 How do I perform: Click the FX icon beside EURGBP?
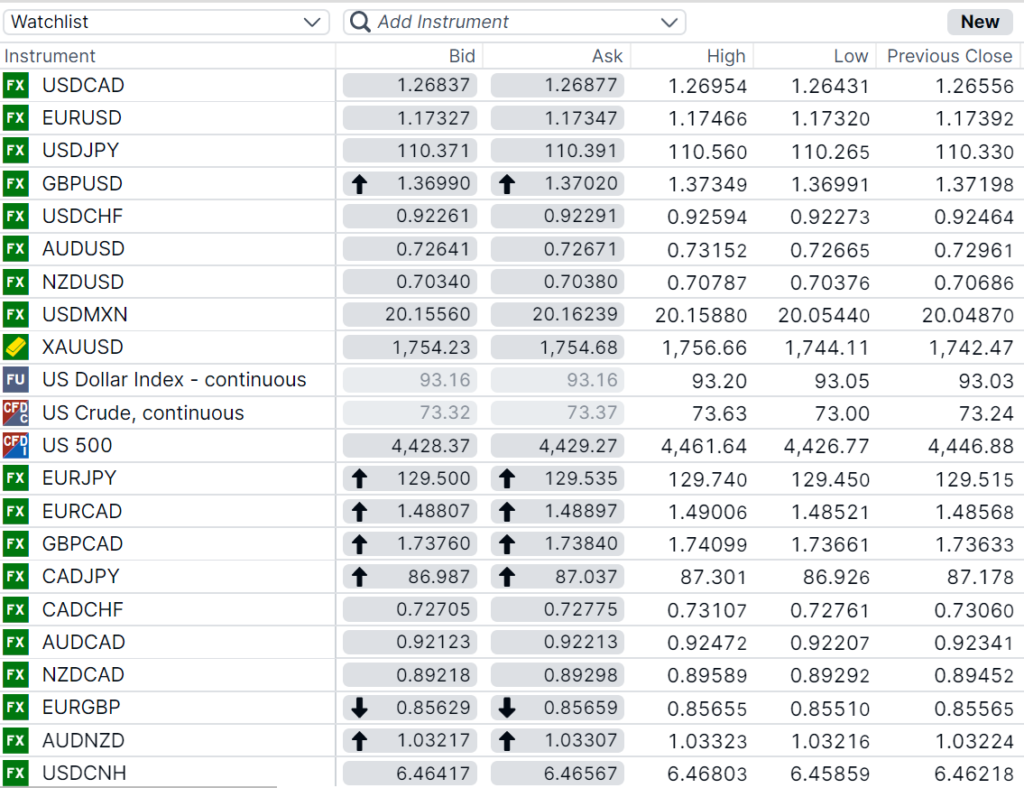[x=15, y=708]
